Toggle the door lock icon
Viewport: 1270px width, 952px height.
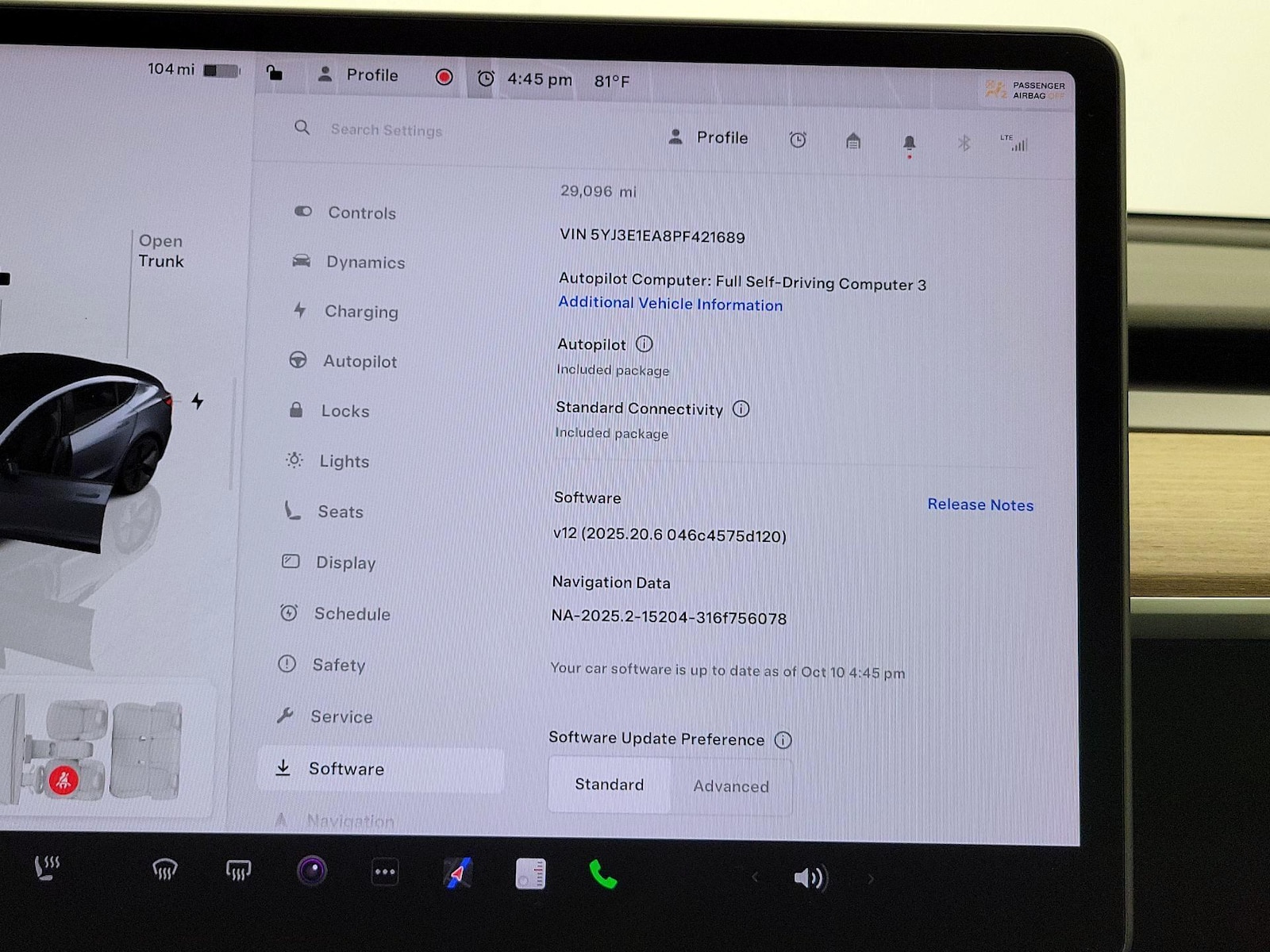click(x=274, y=74)
